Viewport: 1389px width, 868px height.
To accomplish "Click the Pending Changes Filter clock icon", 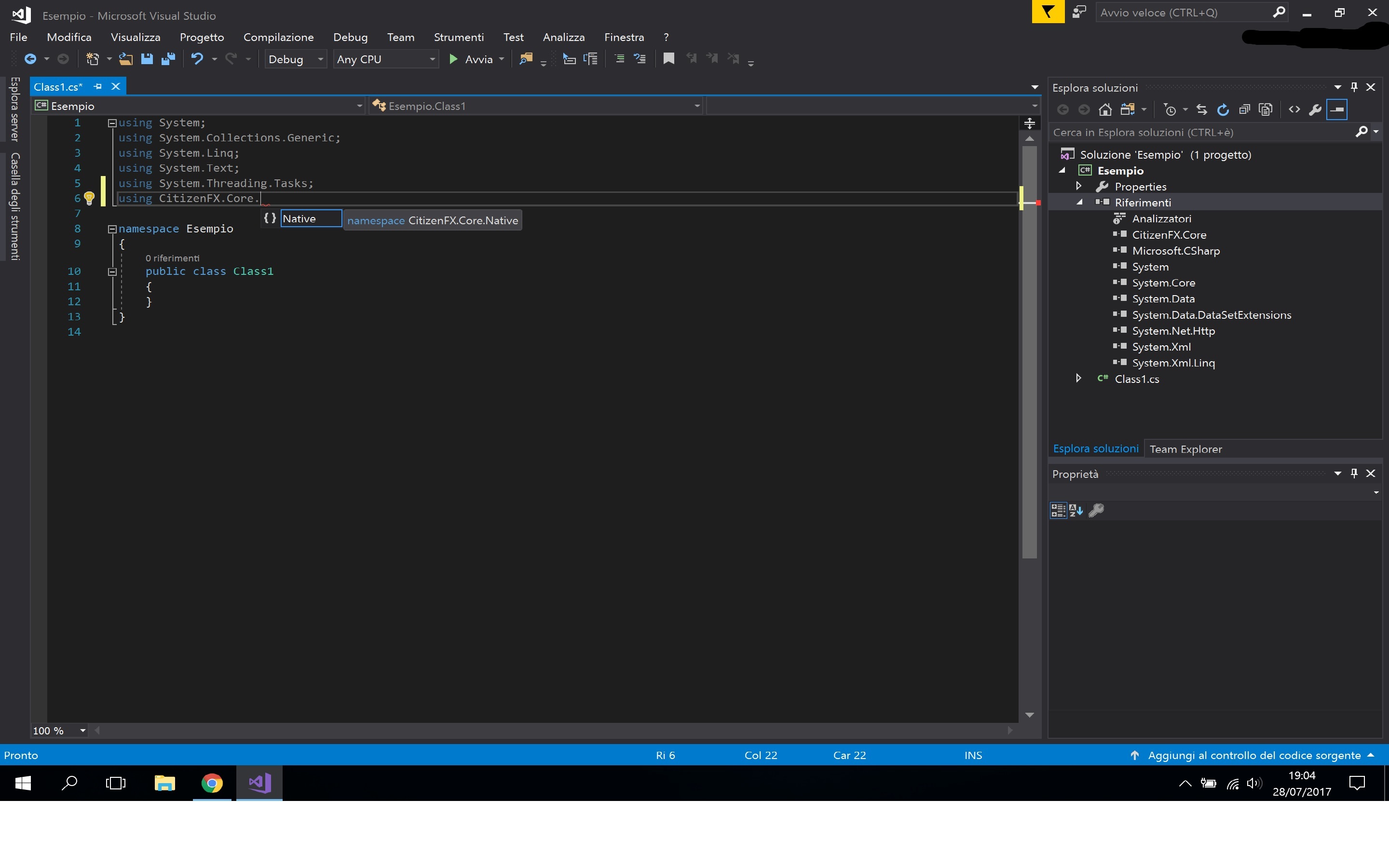I will (x=1169, y=109).
